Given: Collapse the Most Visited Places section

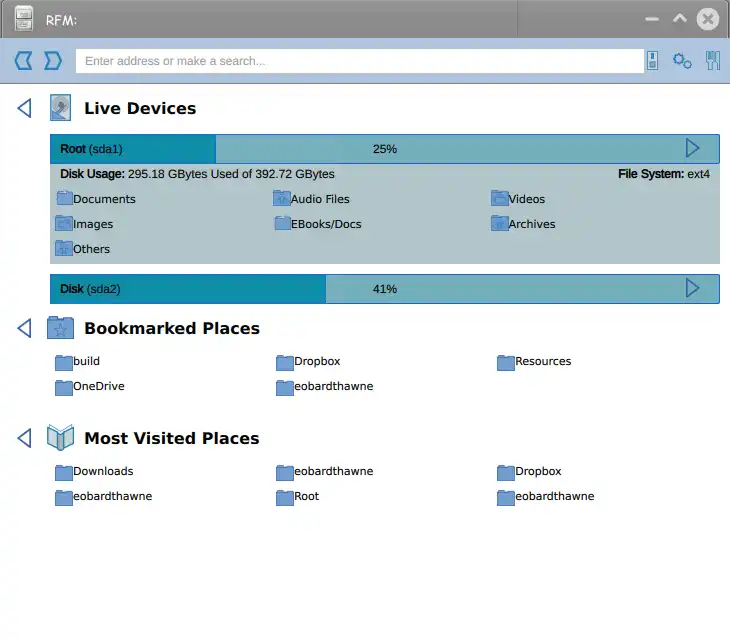Looking at the screenshot, I should click(x=24, y=438).
